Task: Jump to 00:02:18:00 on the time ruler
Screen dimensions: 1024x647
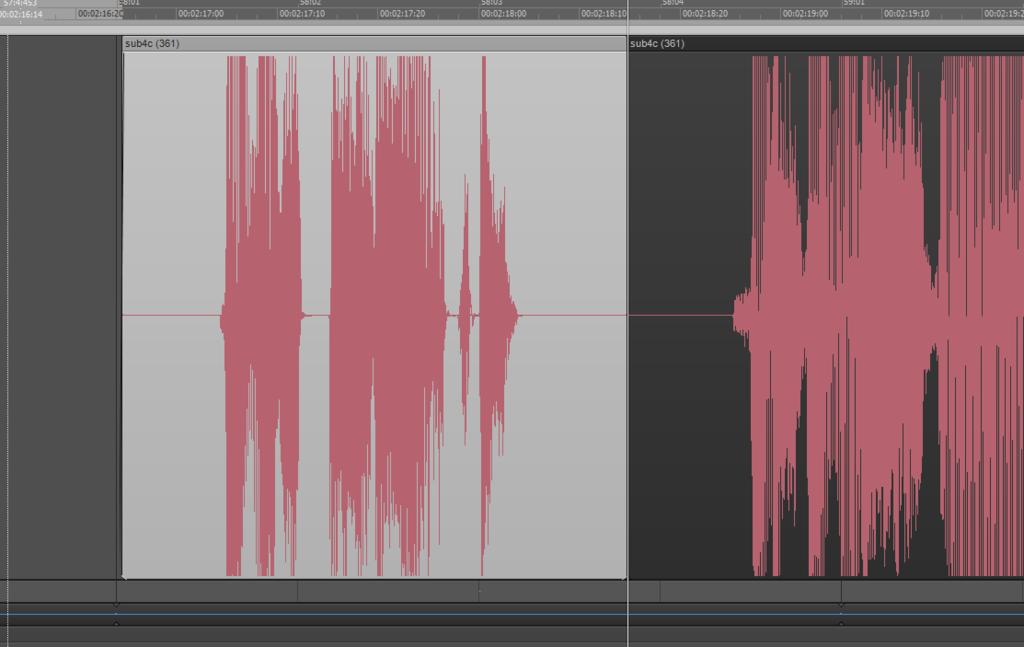Action: [503, 15]
